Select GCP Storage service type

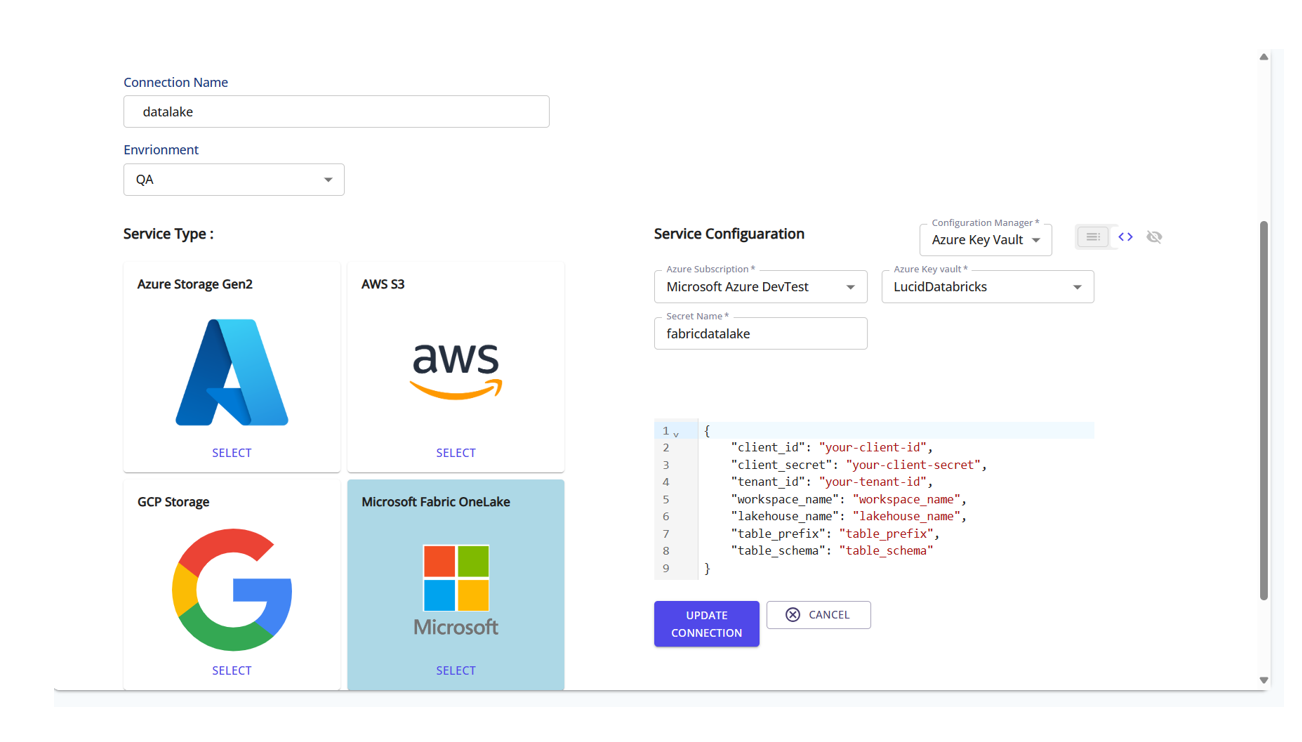coord(232,671)
